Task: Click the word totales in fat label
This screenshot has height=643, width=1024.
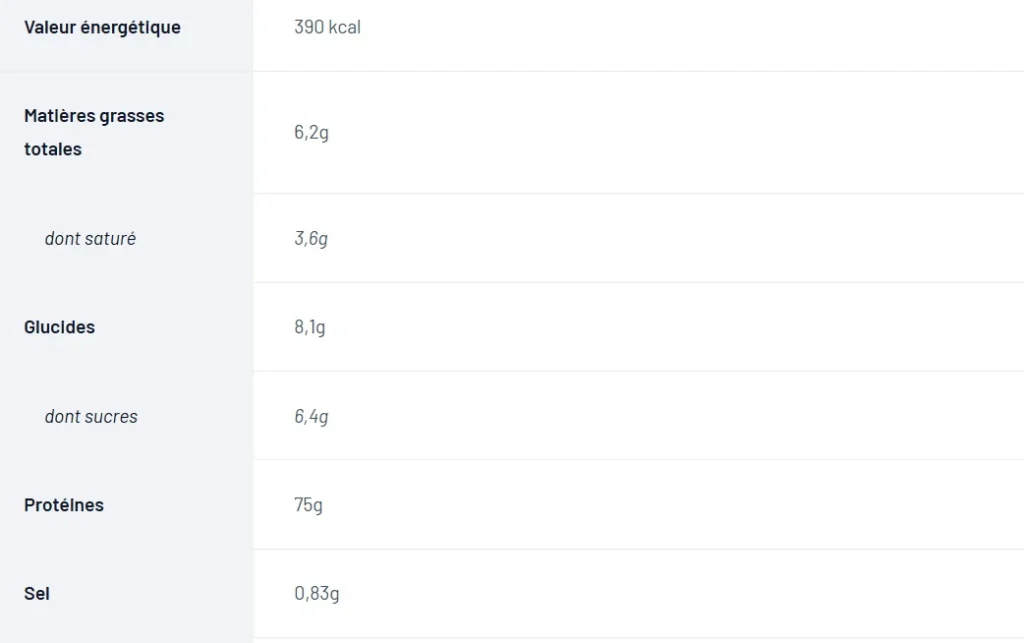Action: click(53, 149)
